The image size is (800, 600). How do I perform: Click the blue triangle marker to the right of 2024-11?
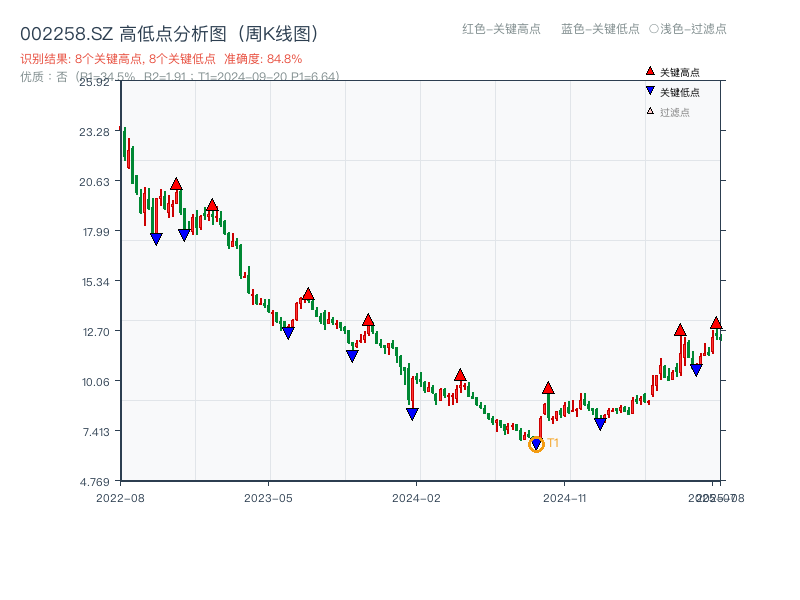pos(600,424)
